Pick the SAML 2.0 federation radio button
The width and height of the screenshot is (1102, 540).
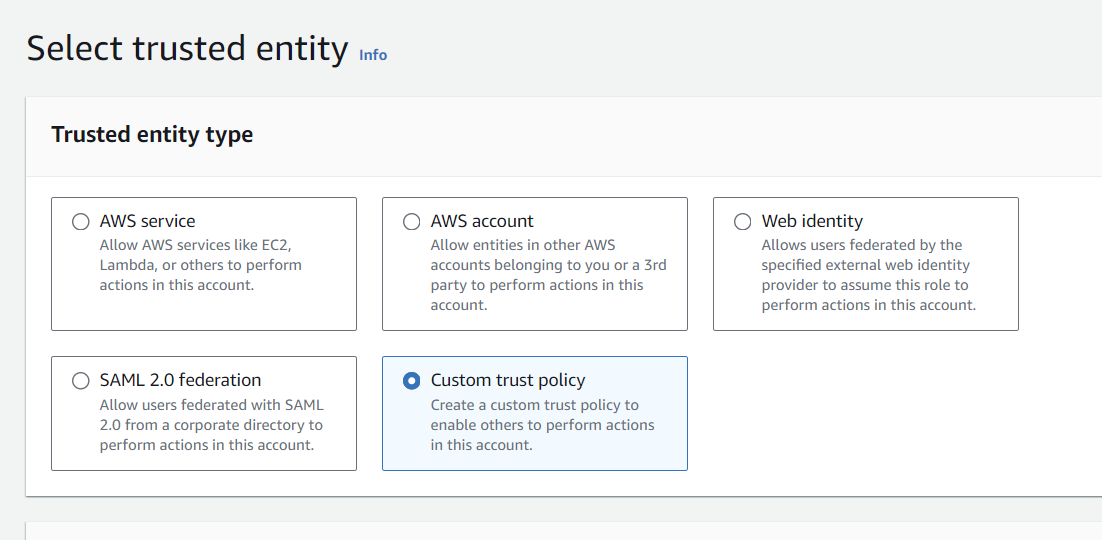(x=81, y=380)
